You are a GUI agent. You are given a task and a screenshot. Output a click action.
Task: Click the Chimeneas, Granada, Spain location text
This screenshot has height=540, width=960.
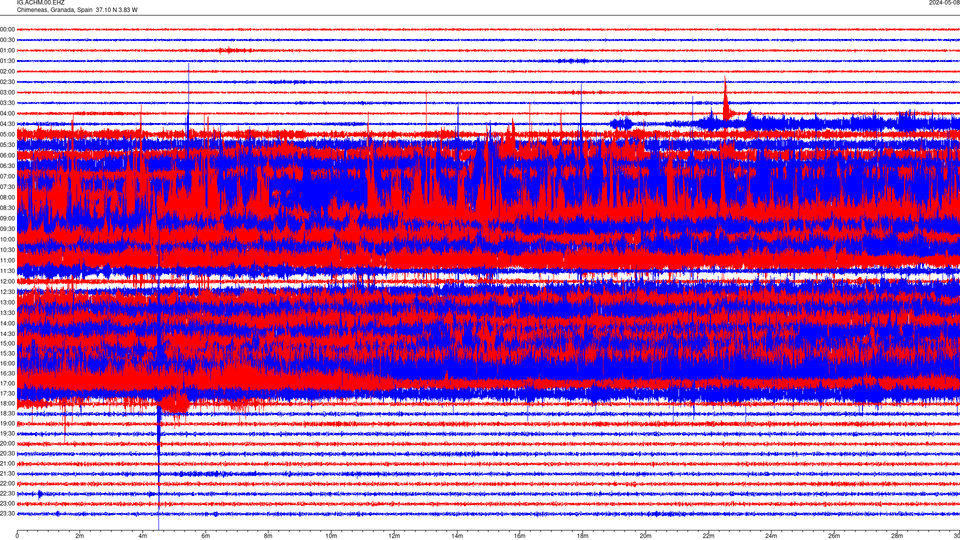pos(54,10)
